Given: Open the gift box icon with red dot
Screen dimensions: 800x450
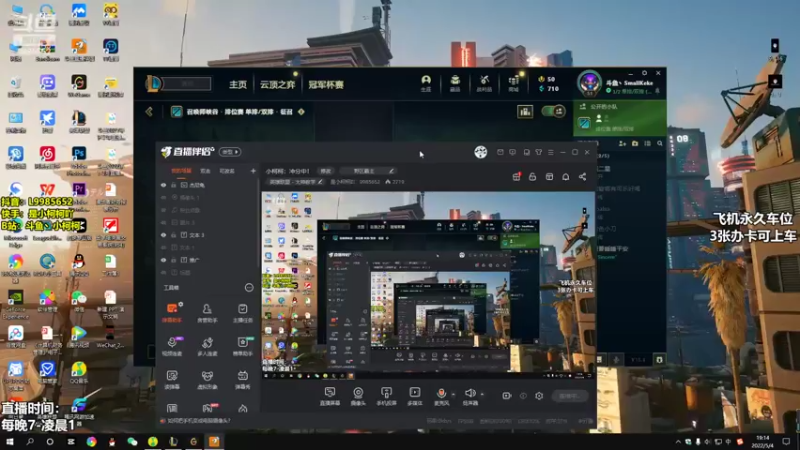Looking at the screenshot, I should [516, 177].
